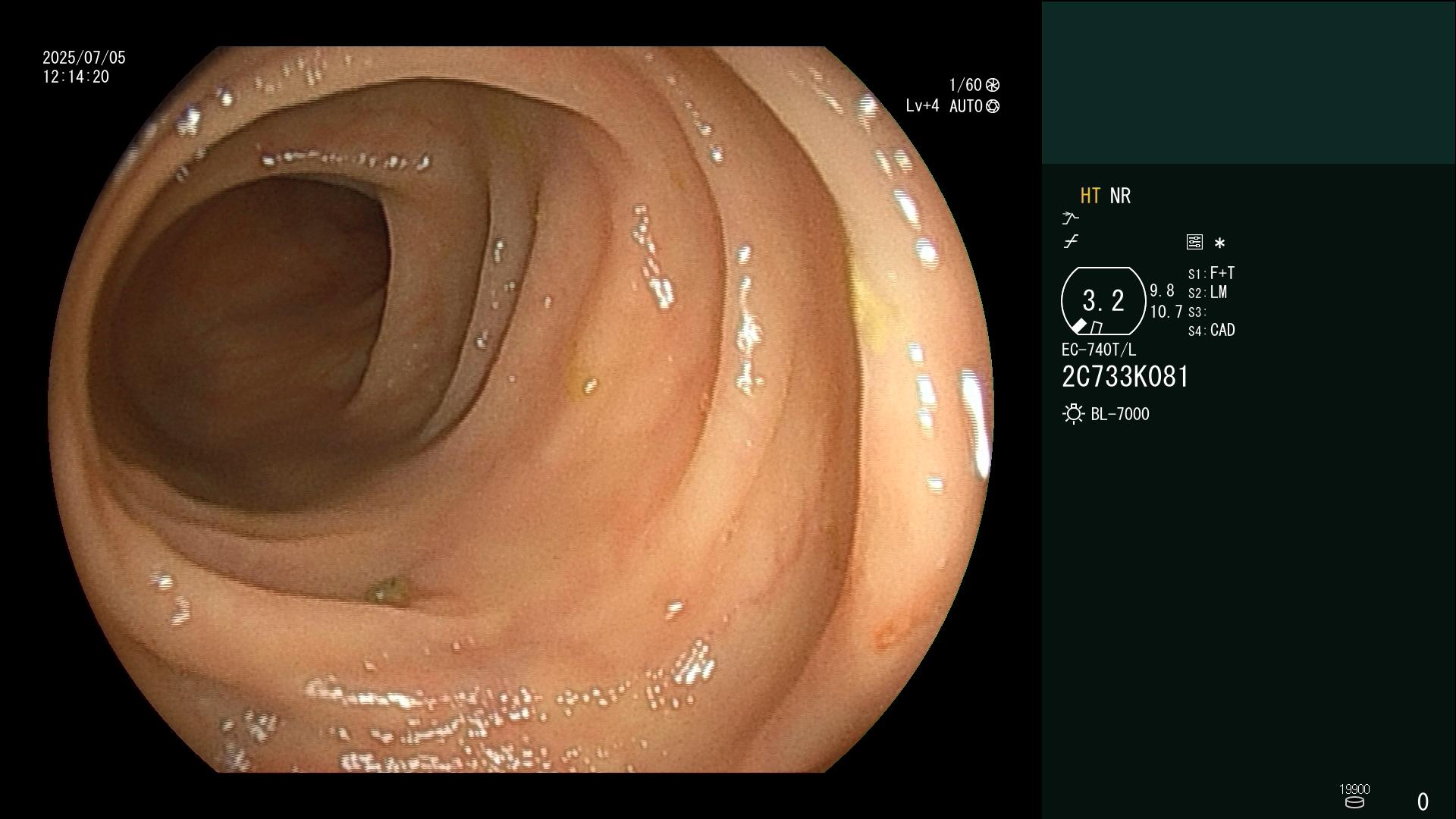Click the teal panel above HT NR
This screenshot has height=819, width=1456.
pyautogui.click(x=1248, y=82)
